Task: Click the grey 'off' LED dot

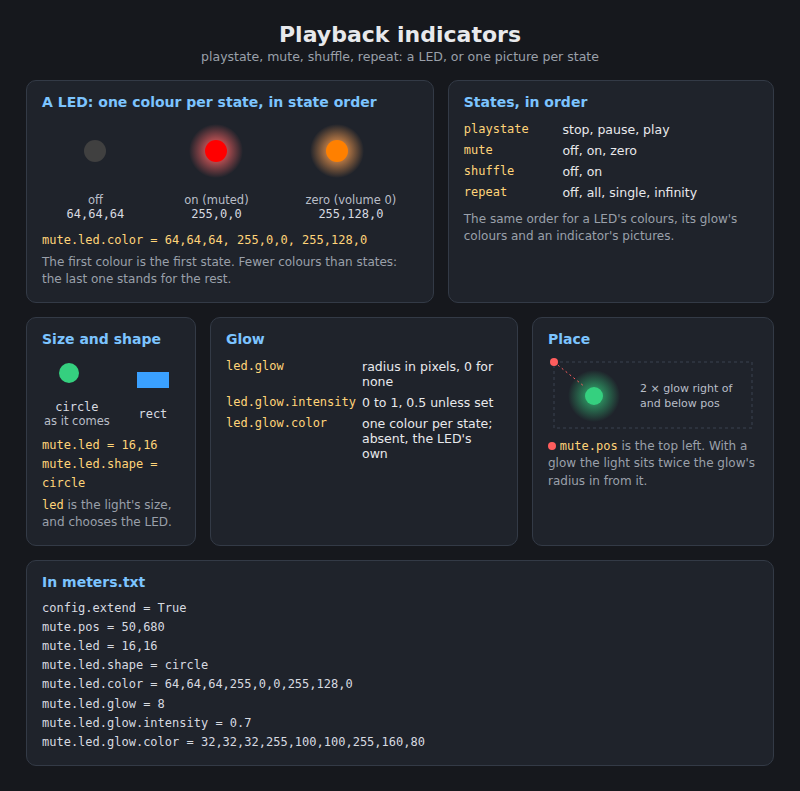Action: pyautogui.click(x=95, y=151)
